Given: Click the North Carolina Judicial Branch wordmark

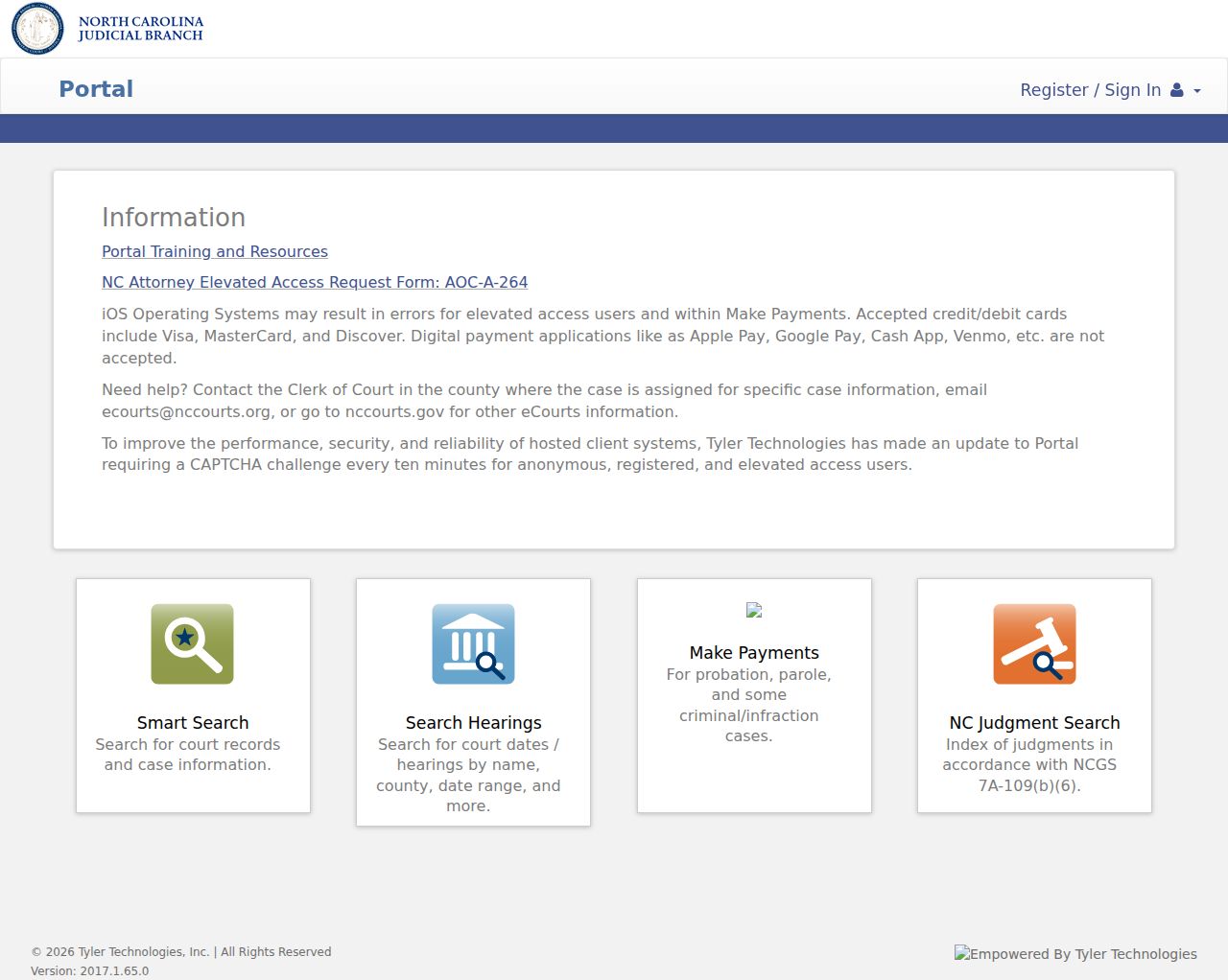Looking at the screenshot, I should [141, 28].
